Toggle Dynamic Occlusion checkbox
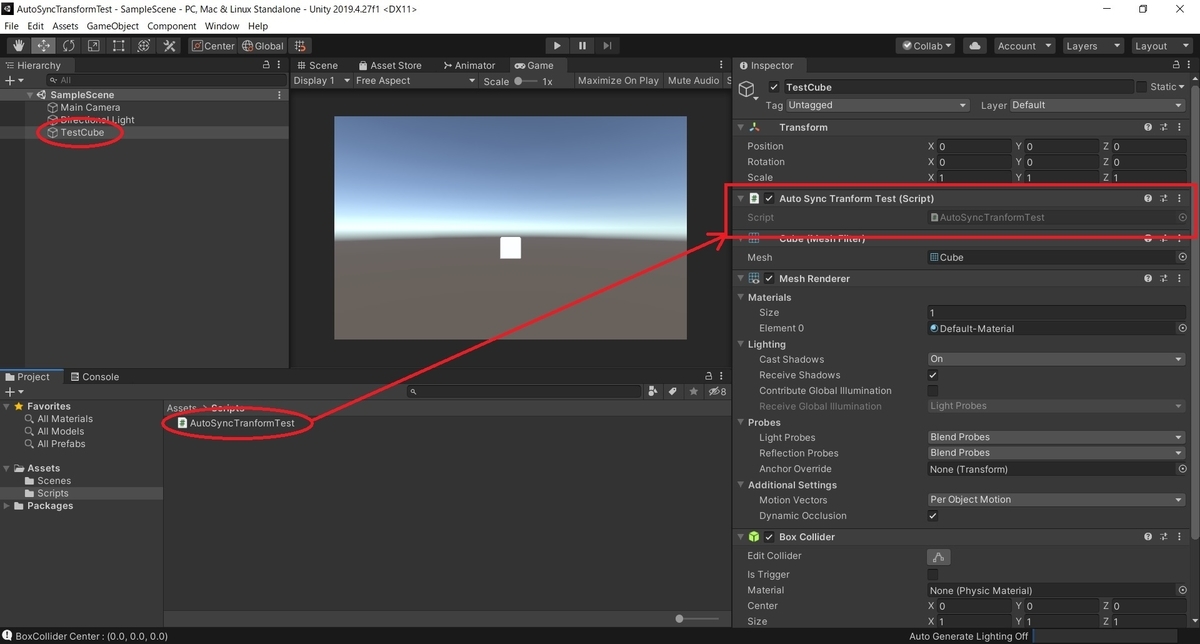 [933, 516]
